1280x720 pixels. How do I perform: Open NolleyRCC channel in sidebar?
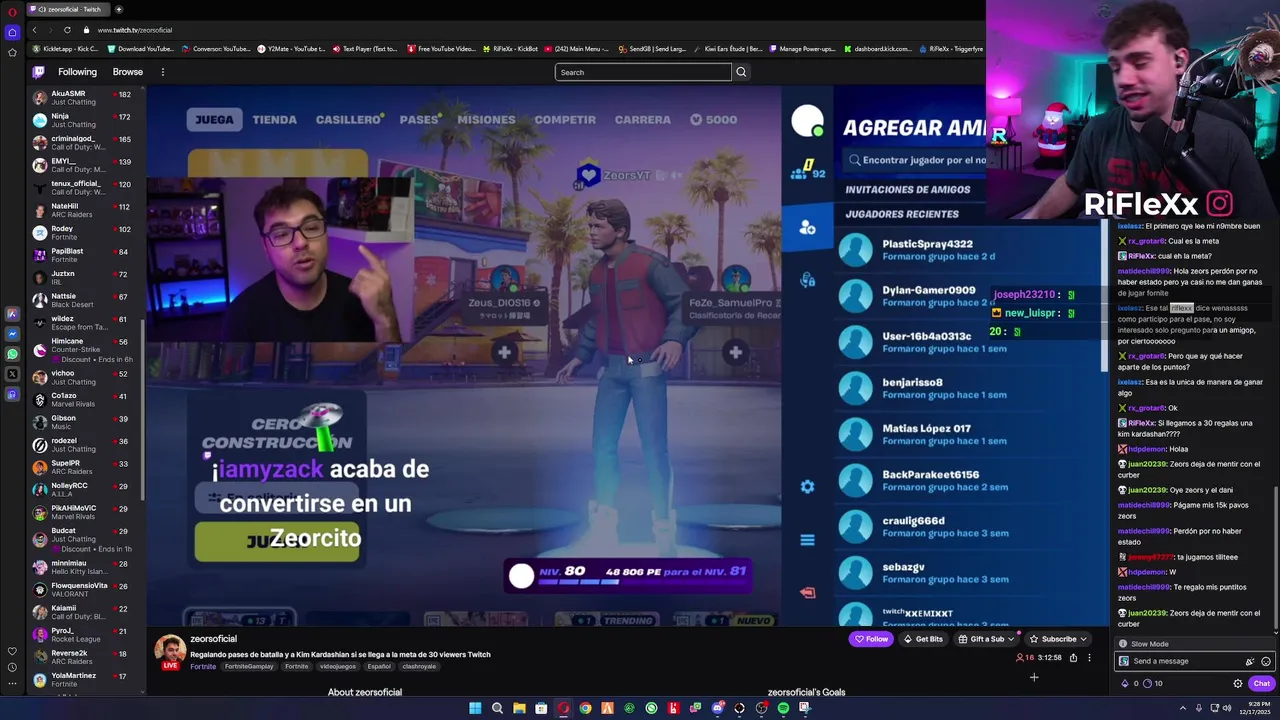pos(82,489)
